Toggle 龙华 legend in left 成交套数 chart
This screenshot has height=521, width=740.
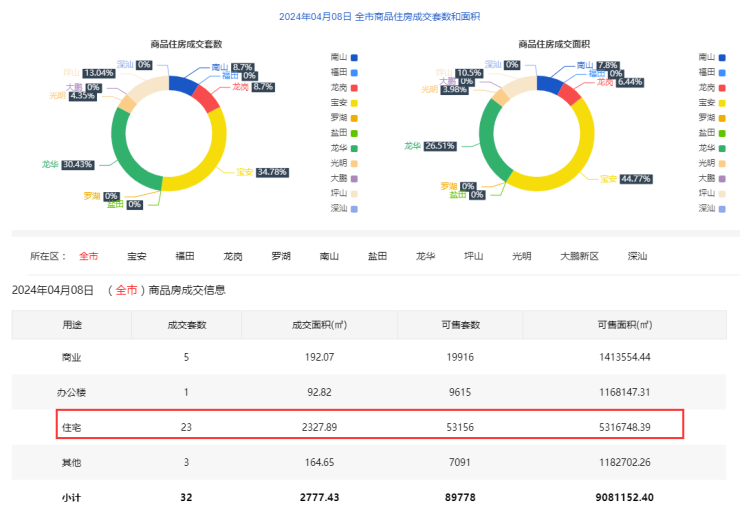(x=343, y=148)
